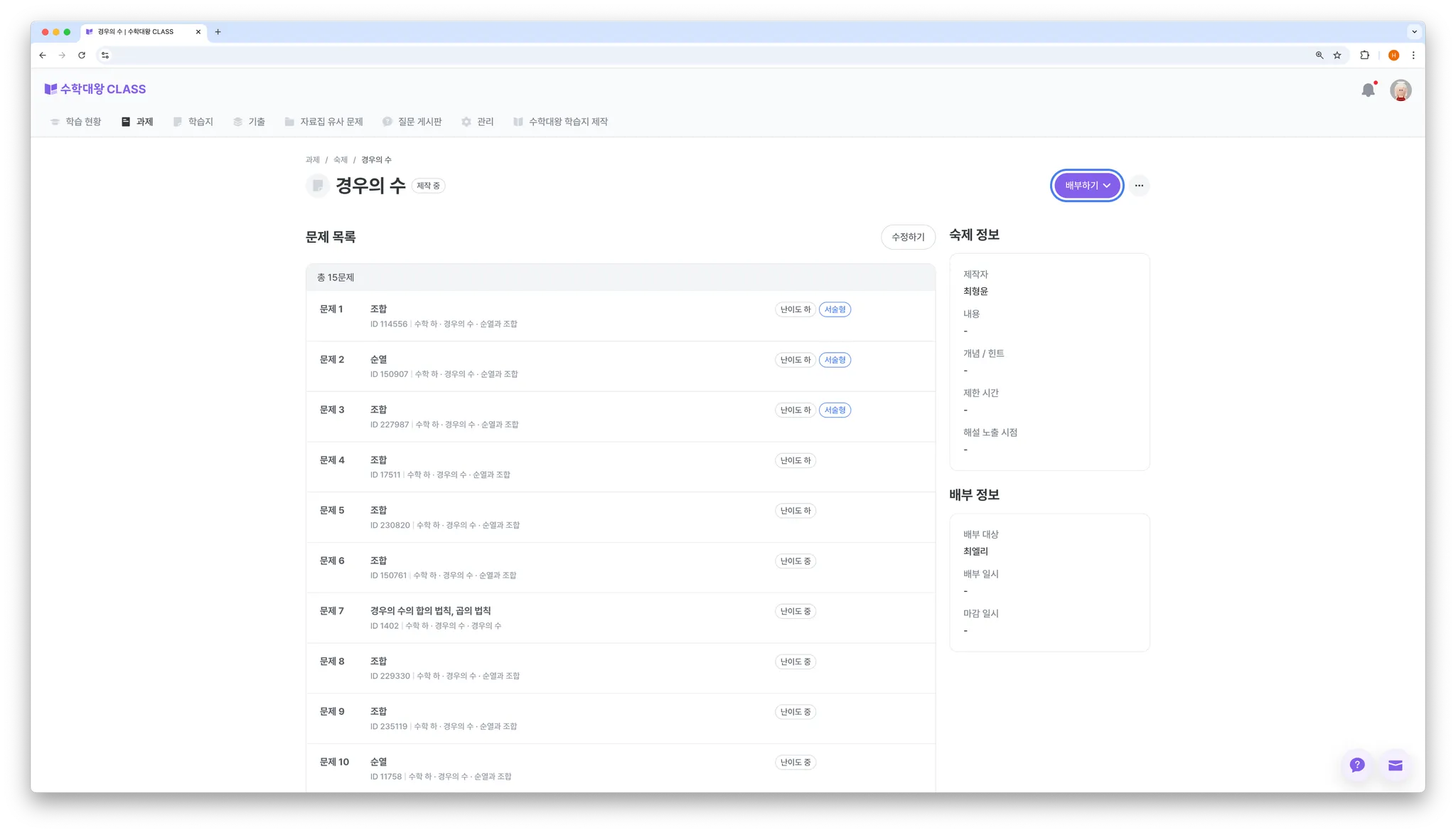The width and height of the screenshot is (1456, 833).
Task: Select 문제 5 with ID 230820
Action: click(621, 517)
